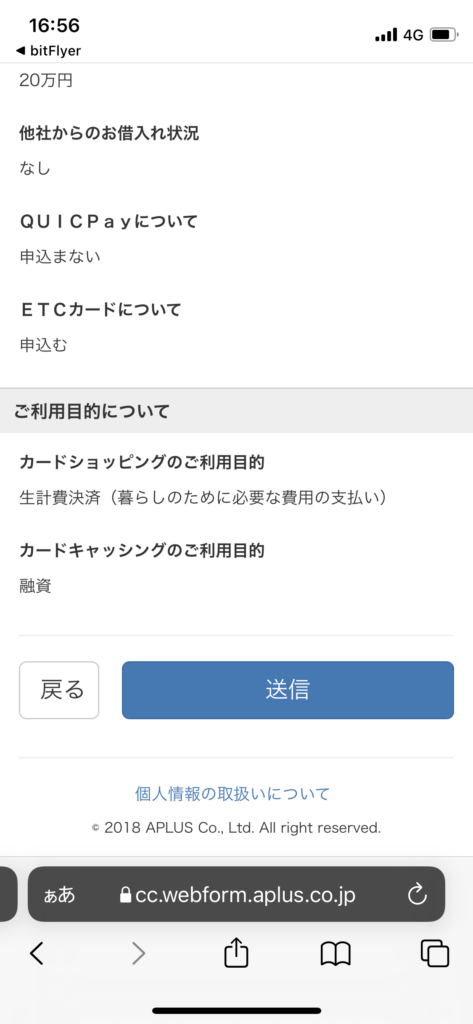
Task: Show all tabs with the tabs icon
Action: coord(434,953)
